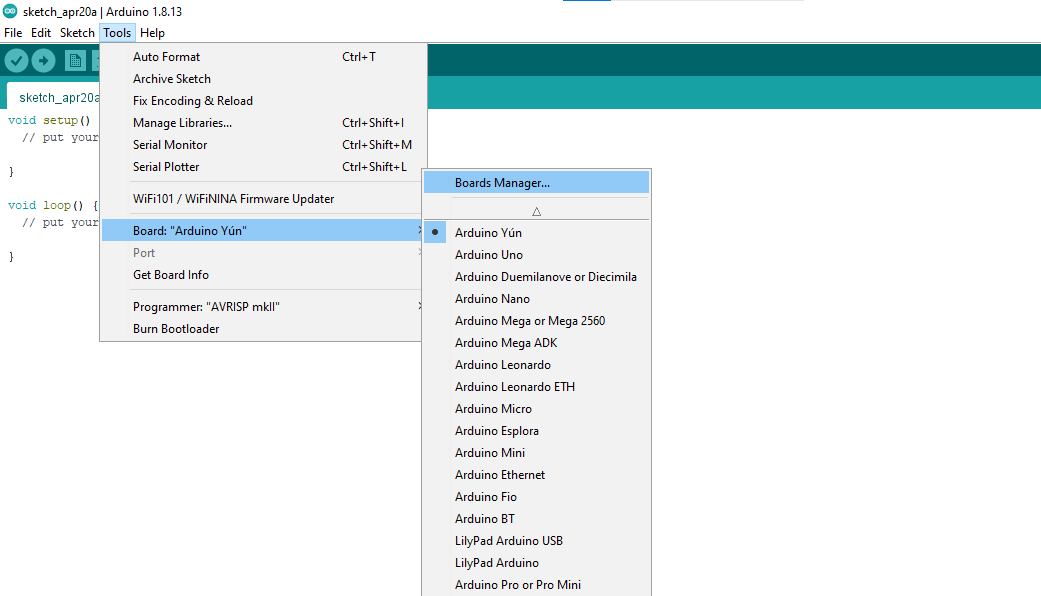Click the selected Arduino Yún radio entry

pos(489,232)
